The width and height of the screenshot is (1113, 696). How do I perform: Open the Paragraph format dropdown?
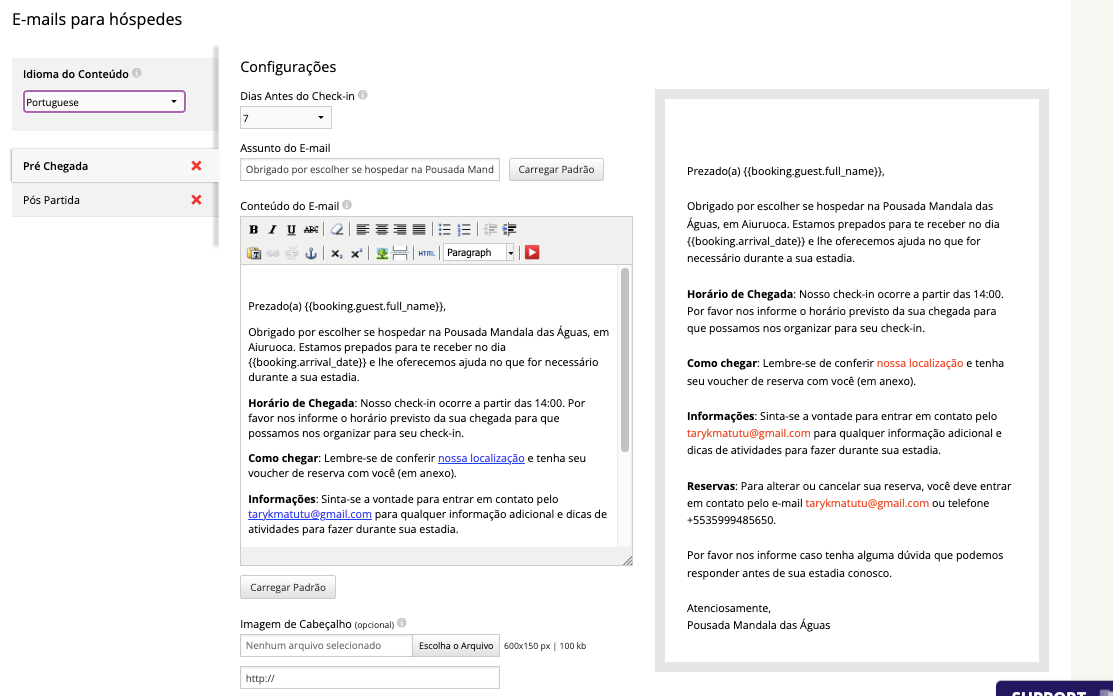479,253
